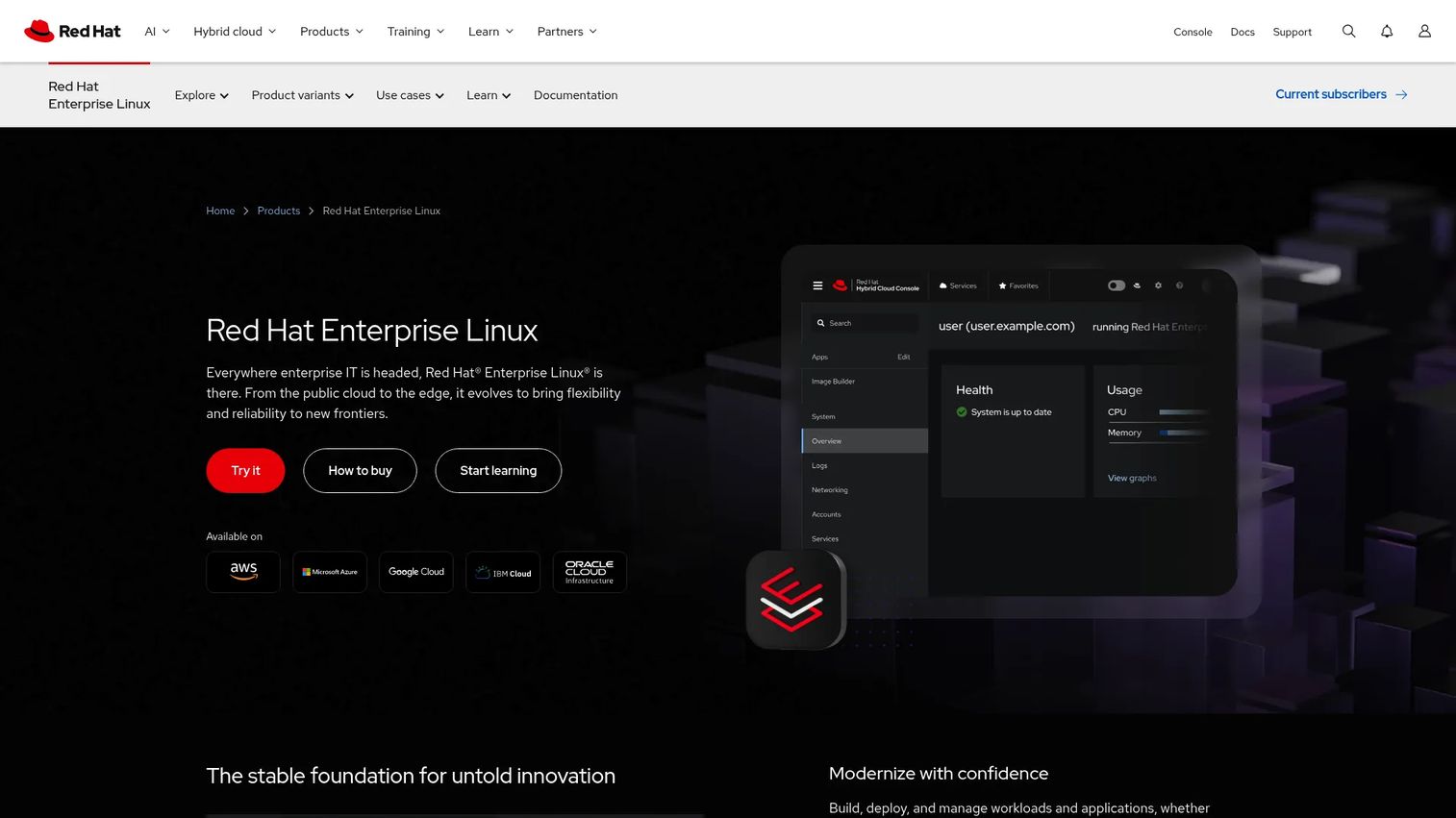Select the Oracle Cloud Infrastructure logo
The image size is (1456, 818).
(x=590, y=572)
